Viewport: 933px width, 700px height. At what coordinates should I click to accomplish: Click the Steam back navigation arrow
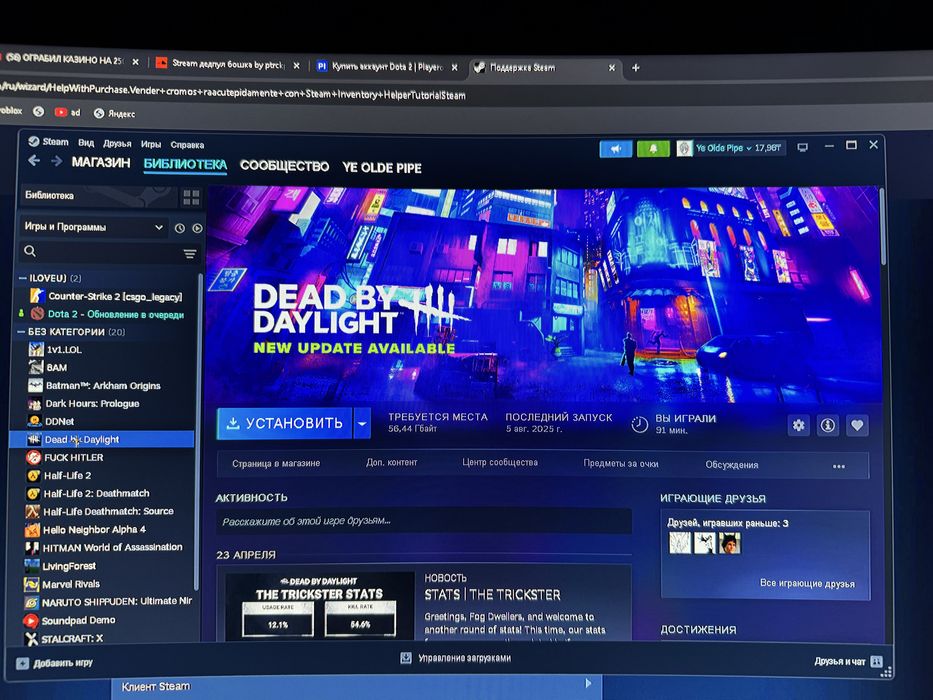[34, 161]
